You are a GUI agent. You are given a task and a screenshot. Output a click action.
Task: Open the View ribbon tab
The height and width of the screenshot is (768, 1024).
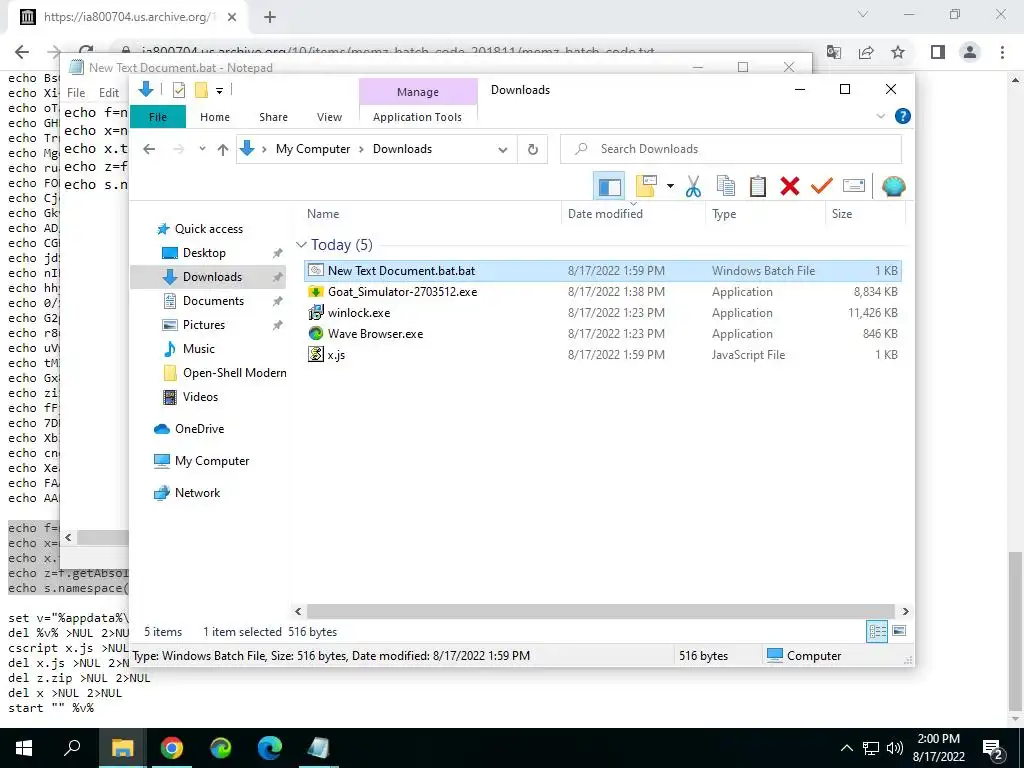329,117
